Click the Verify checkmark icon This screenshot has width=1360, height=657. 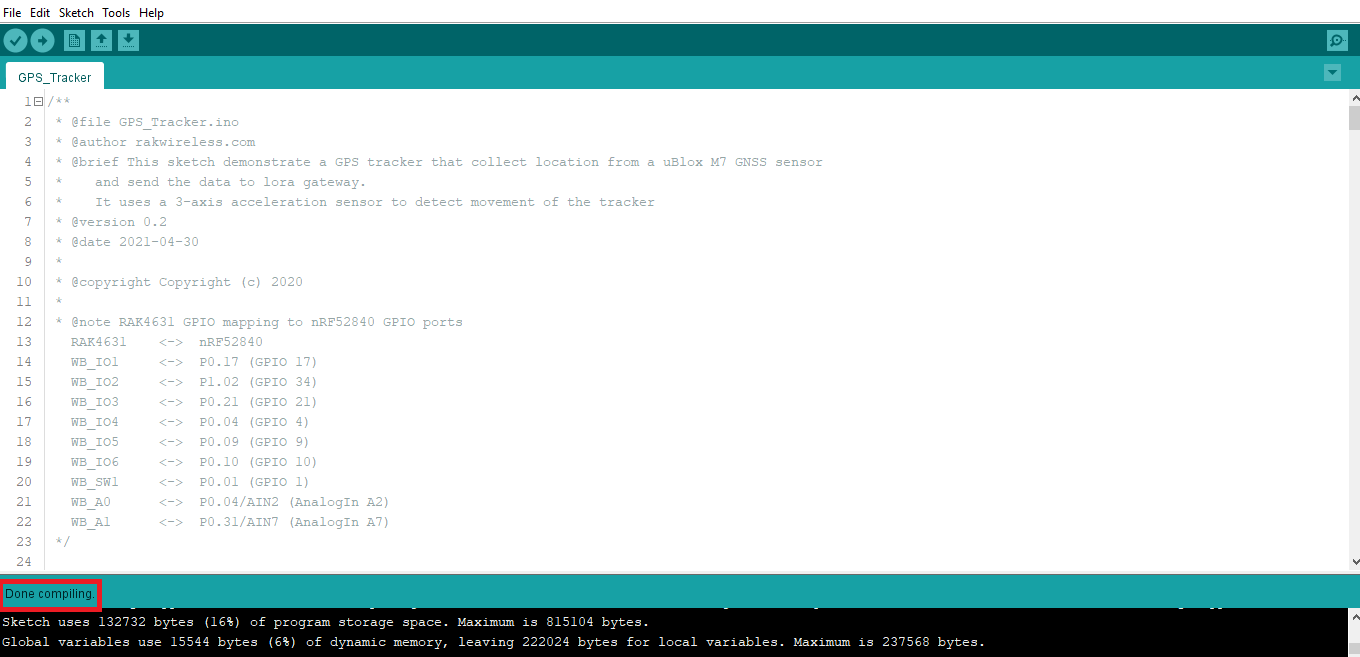[15, 41]
